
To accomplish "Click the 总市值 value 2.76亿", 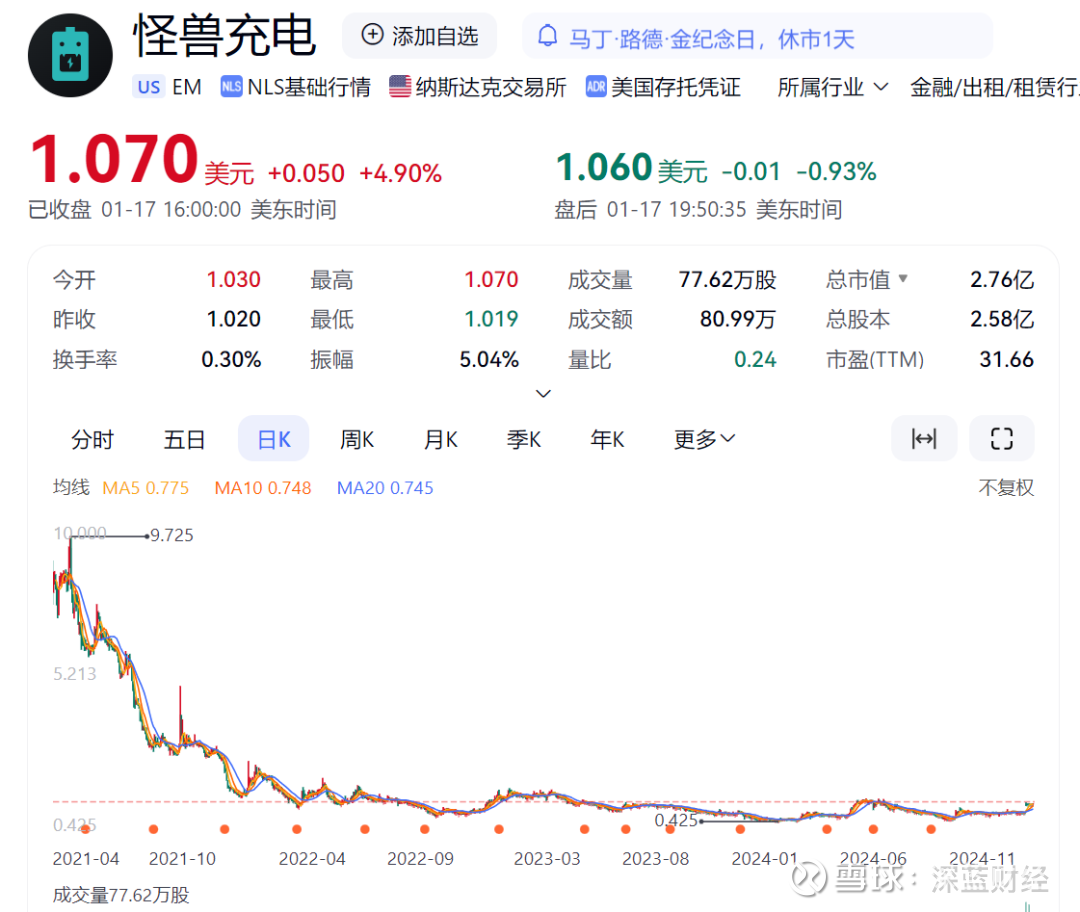I will point(1002,280).
